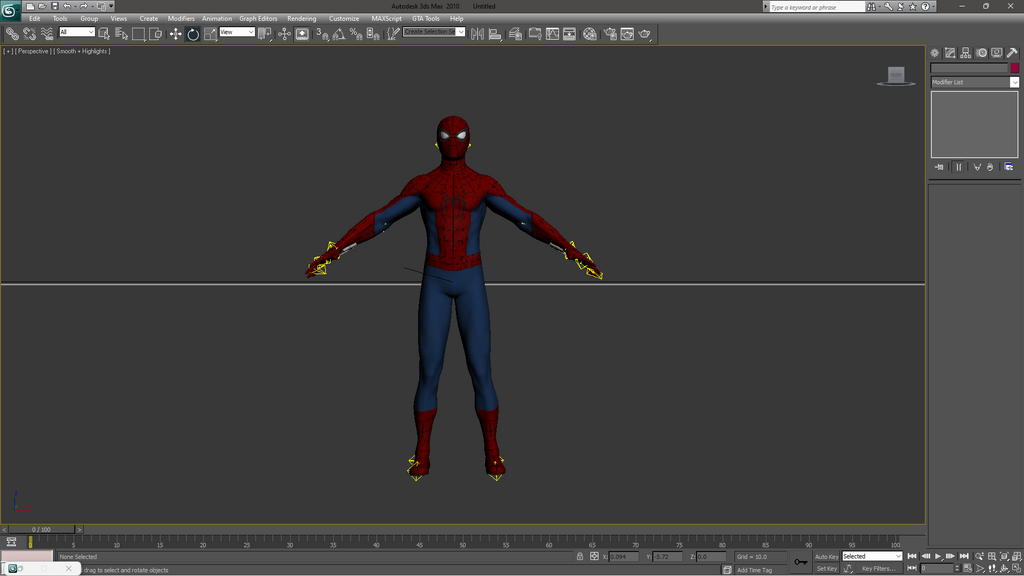Open the Utilities hammer panel
The image size is (1024, 576).
[1012, 53]
